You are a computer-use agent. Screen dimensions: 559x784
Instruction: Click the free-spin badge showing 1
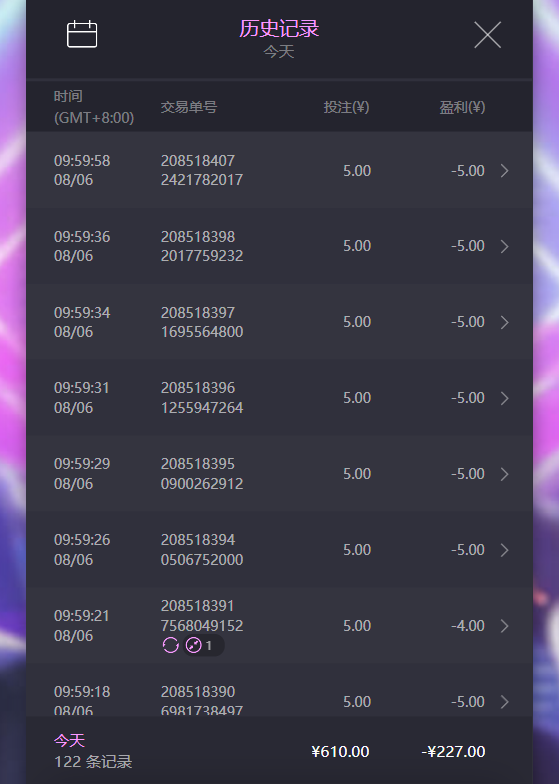[x=202, y=646]
